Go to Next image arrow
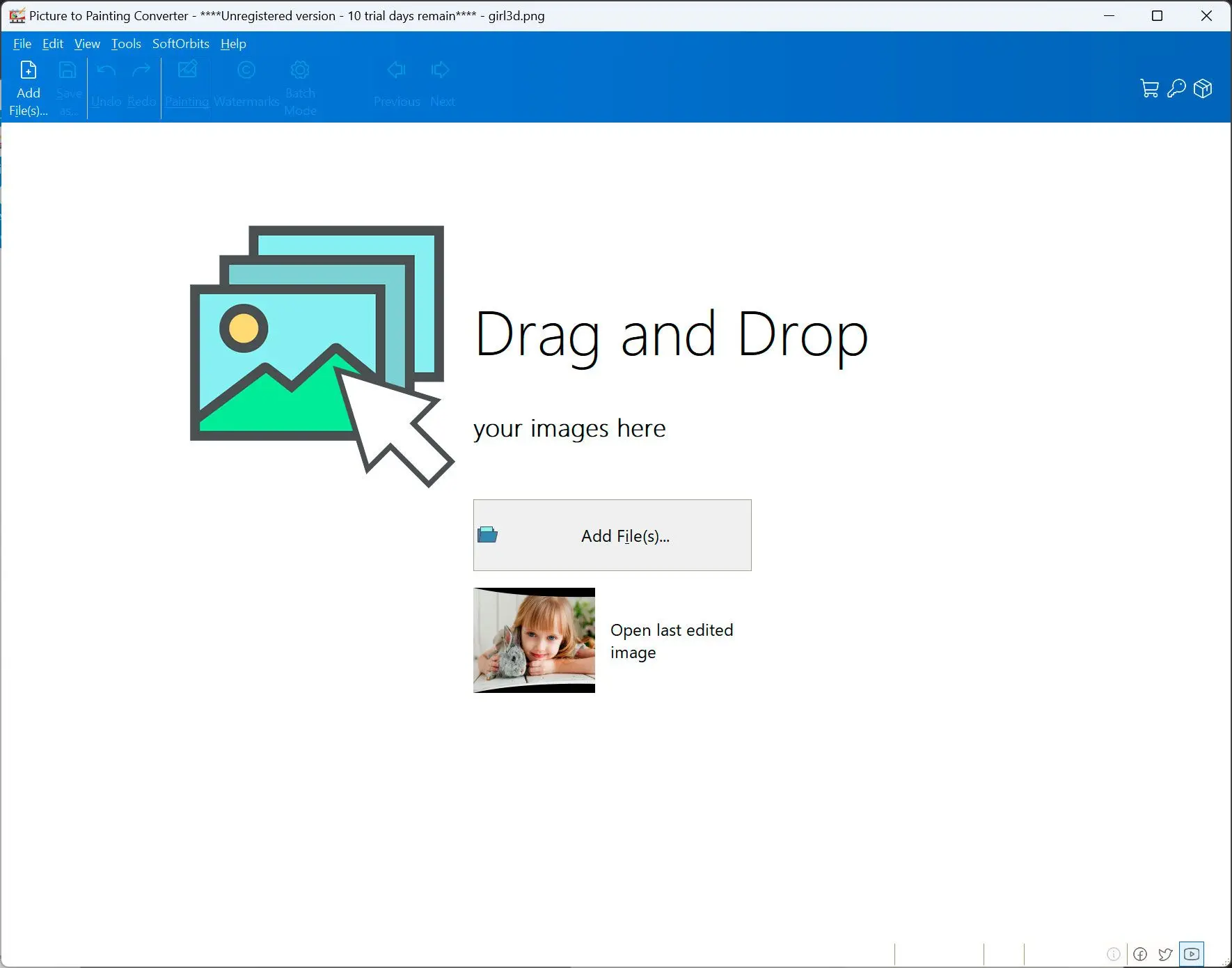This screenshot has width=1232, height=968. (441, 70)
